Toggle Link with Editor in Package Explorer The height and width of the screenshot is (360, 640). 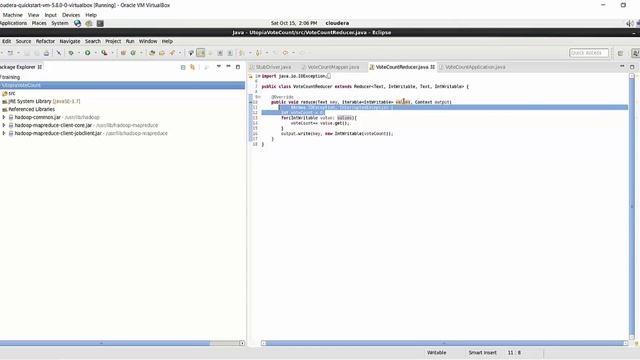[192, 67]
